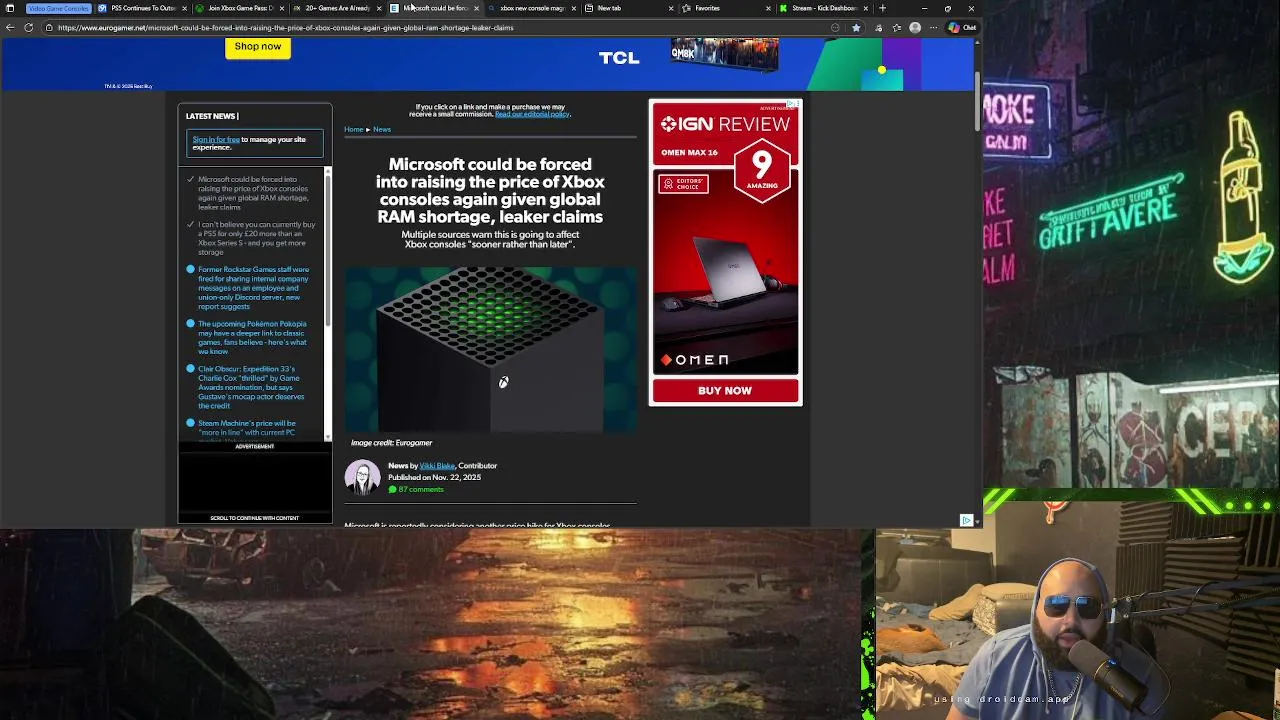
Task: Click checkmark beside PS5 £20 story
Action: (190, 225)
